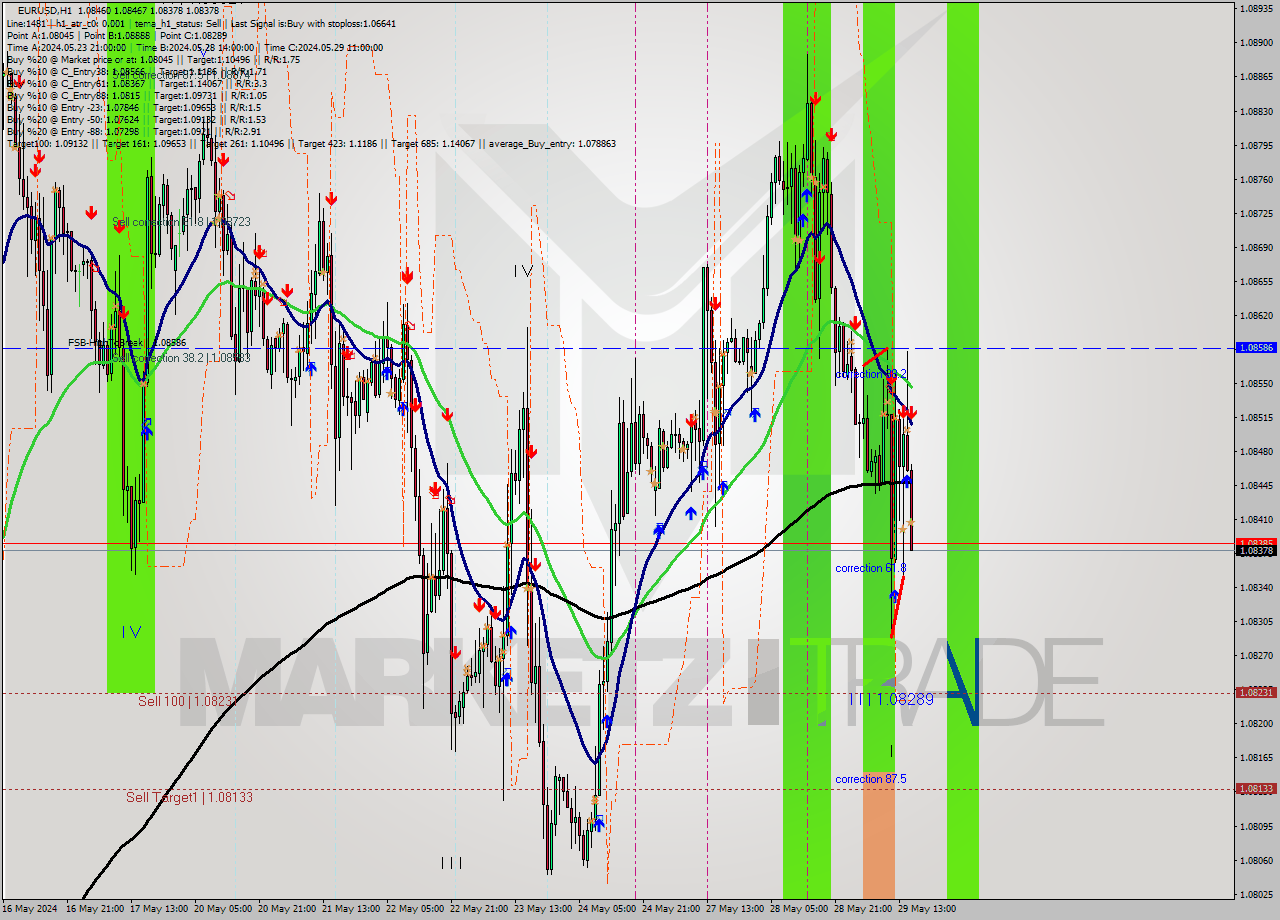The image size is (1280, 920).
Task: Click the '16 May 2024' time axis label
Action: [x=29, y=909]
